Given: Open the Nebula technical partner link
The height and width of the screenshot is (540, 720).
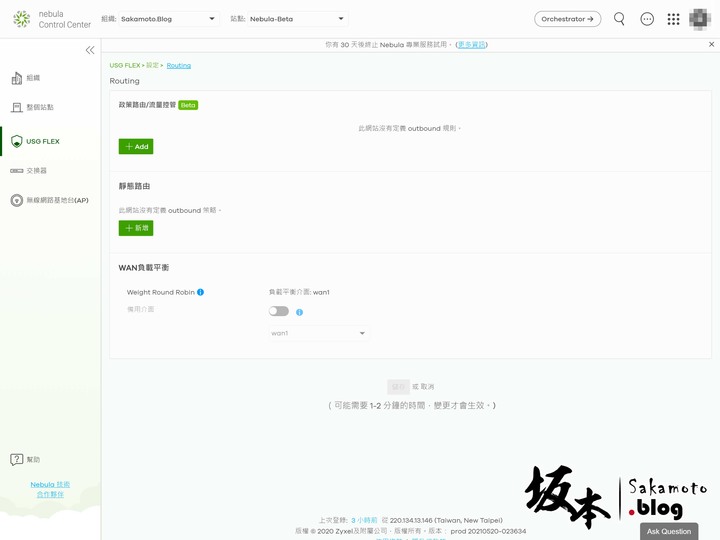Looking at the screenshot, I should [x=50, y=489].
